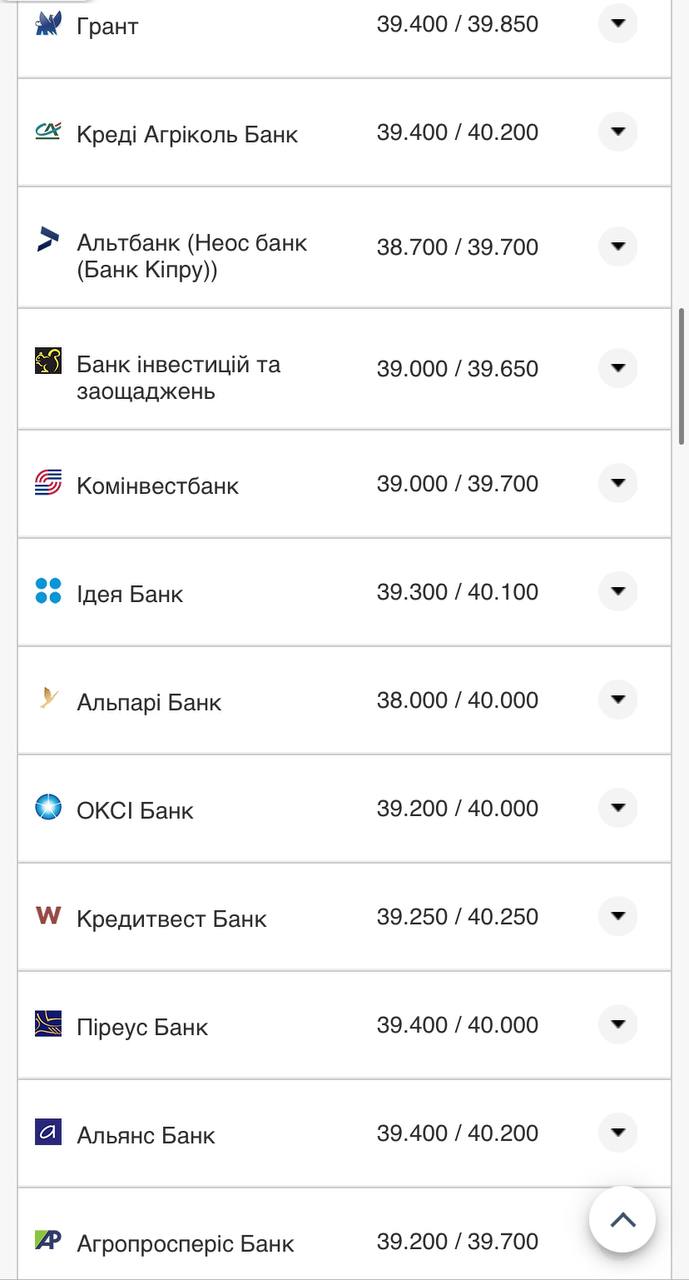This screenshot has width=689, height=1280.
Task: Select the Піреус Банк name
Action: [x=141, y=1026]
